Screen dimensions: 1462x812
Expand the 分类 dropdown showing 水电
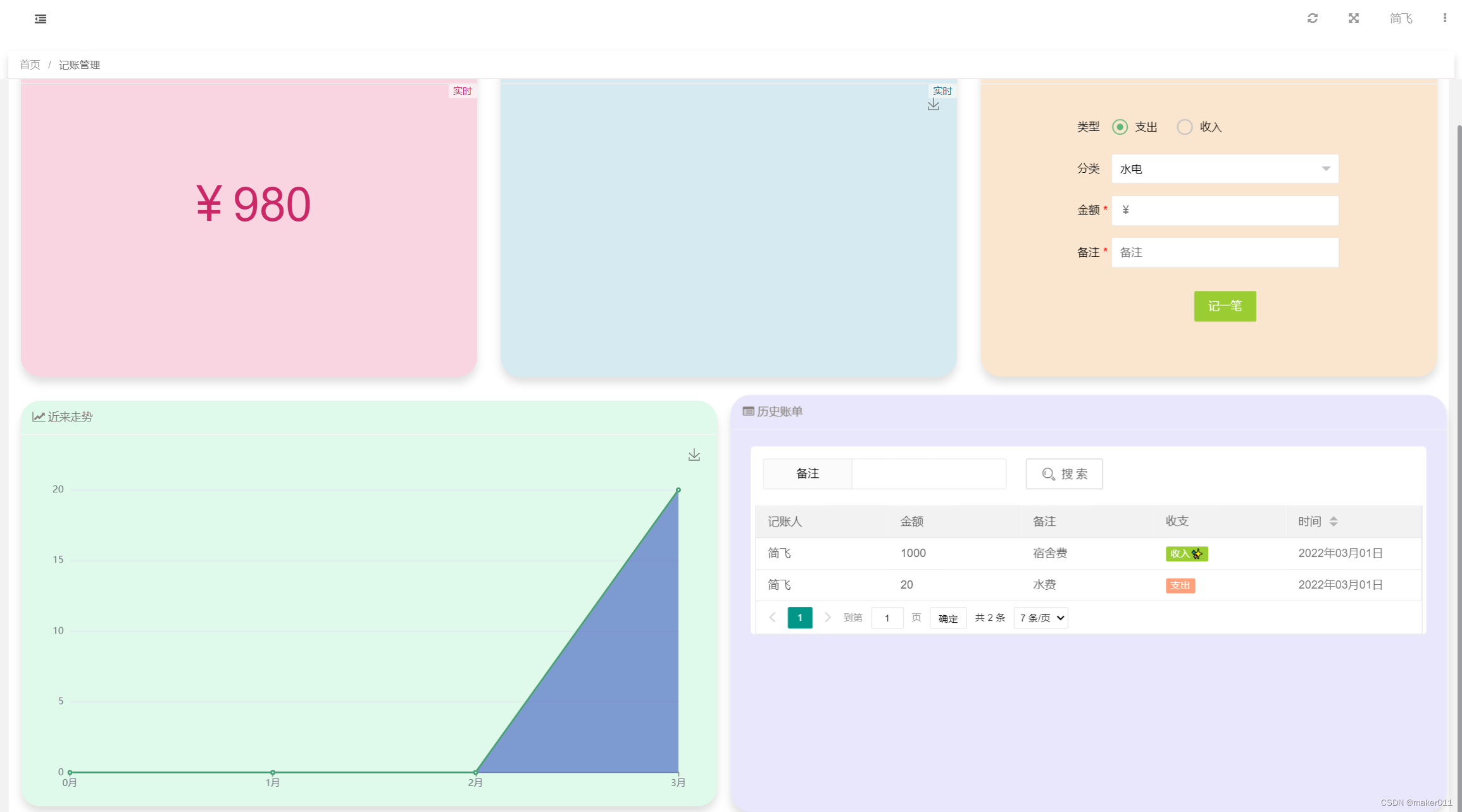(1225, 169)
